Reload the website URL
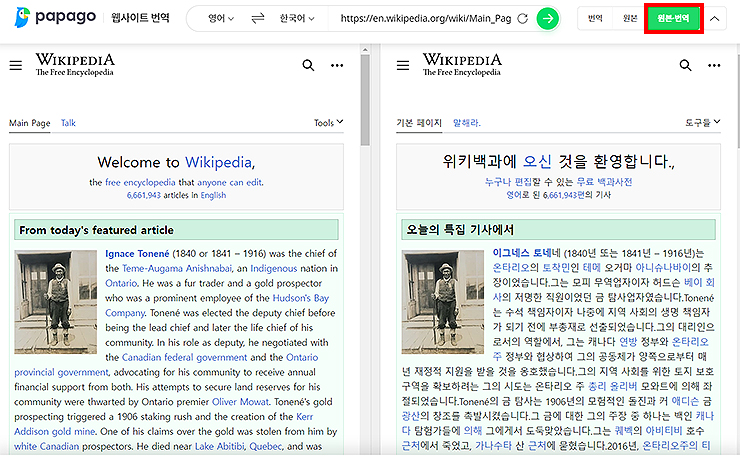Screen dimensions: 740x466 tap(522, 18)
